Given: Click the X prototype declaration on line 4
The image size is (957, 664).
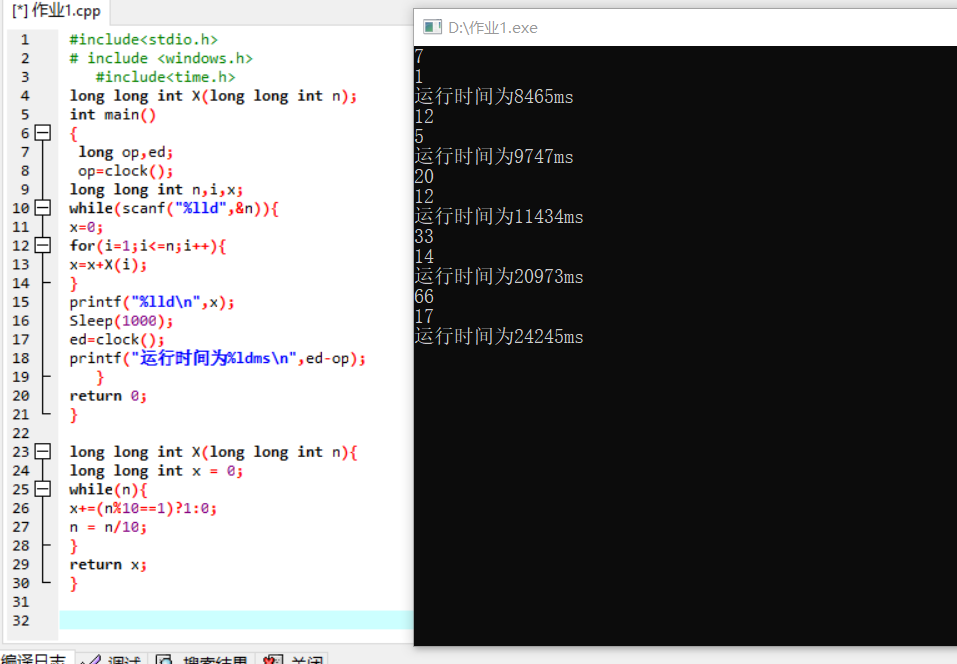Looking at the screenshot, I should [x=213, y=96].
